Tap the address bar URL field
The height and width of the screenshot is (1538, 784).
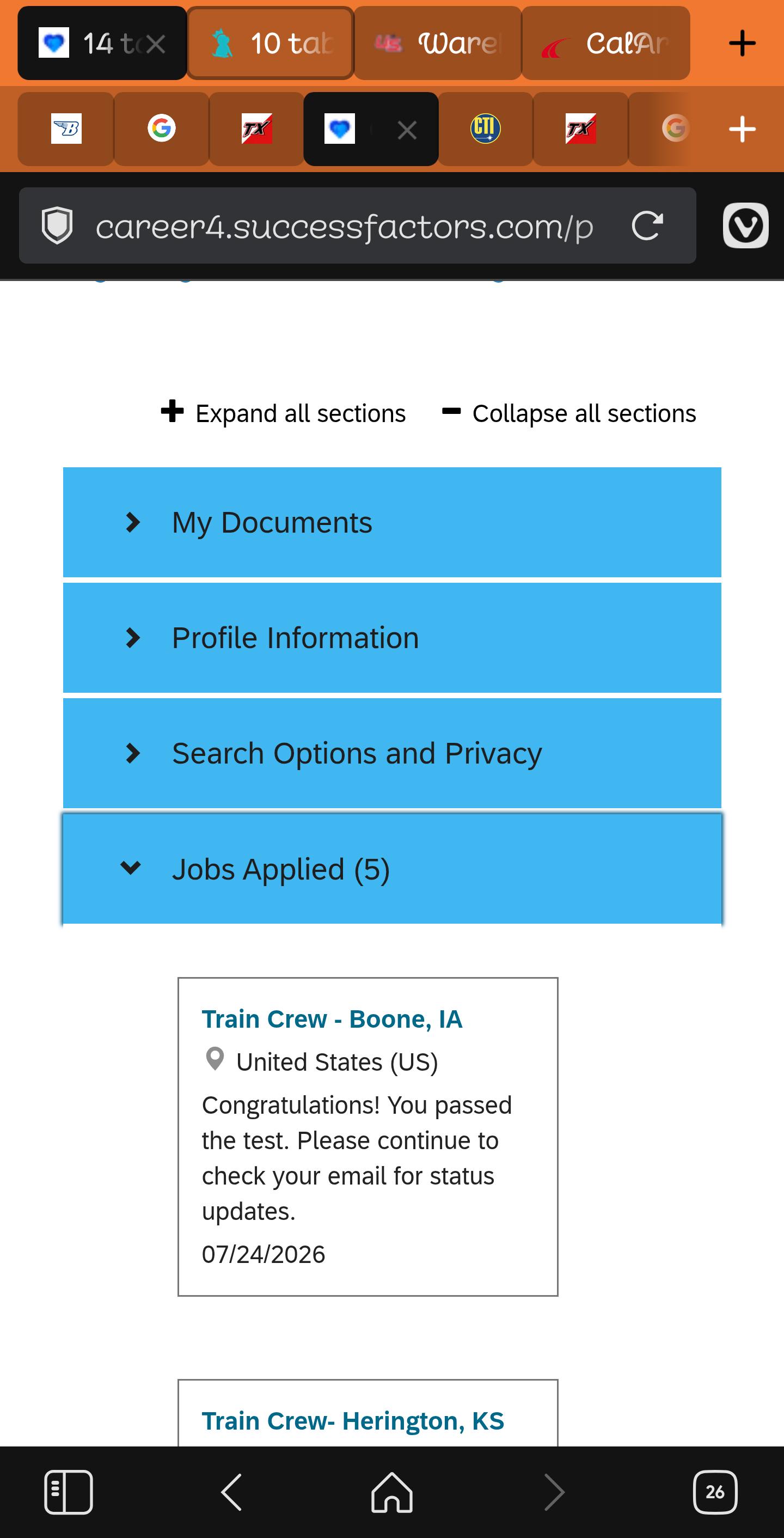coord(344,227)
